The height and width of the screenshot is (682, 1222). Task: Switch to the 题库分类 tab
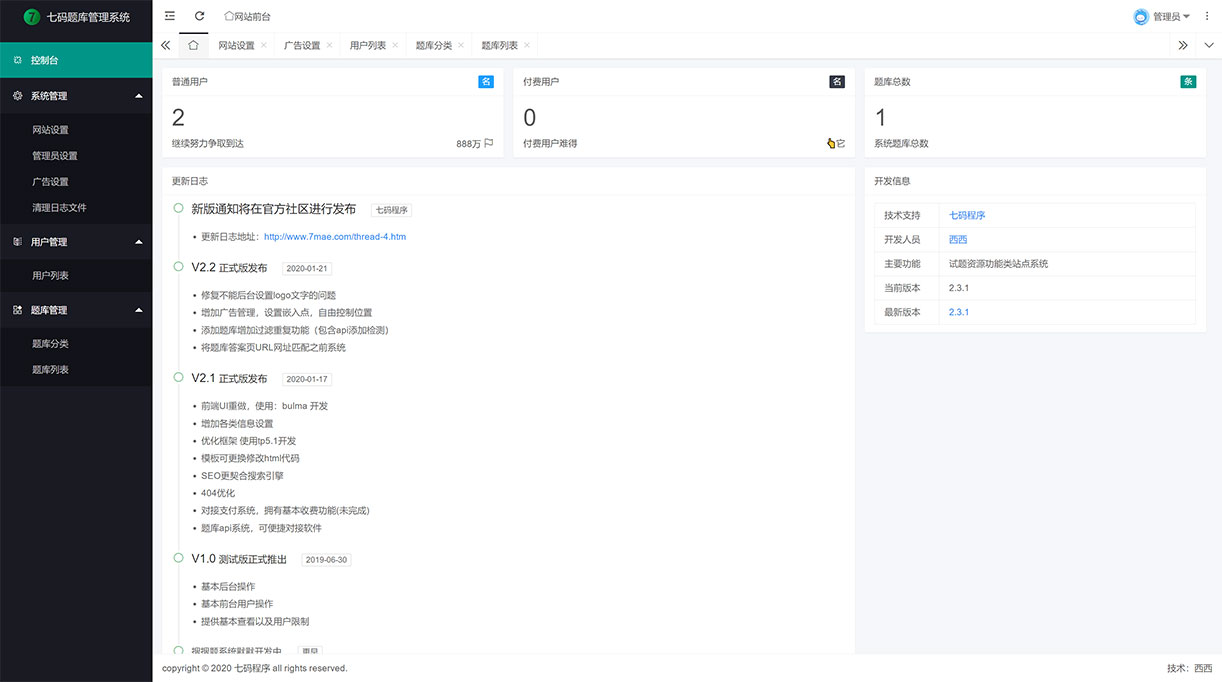[x=433, y=45]
